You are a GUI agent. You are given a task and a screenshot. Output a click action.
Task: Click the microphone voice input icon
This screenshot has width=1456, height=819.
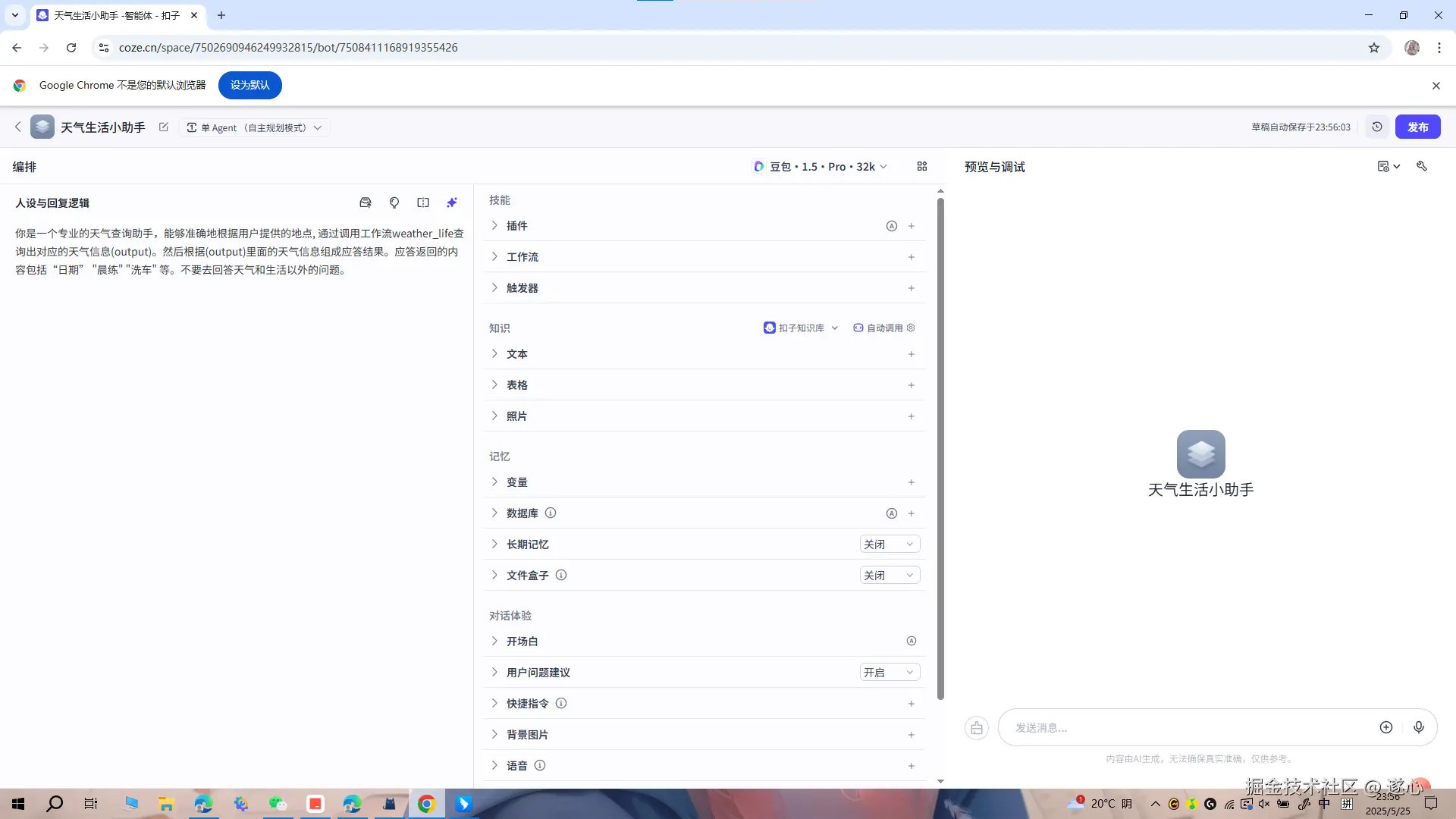point(1419,727)
